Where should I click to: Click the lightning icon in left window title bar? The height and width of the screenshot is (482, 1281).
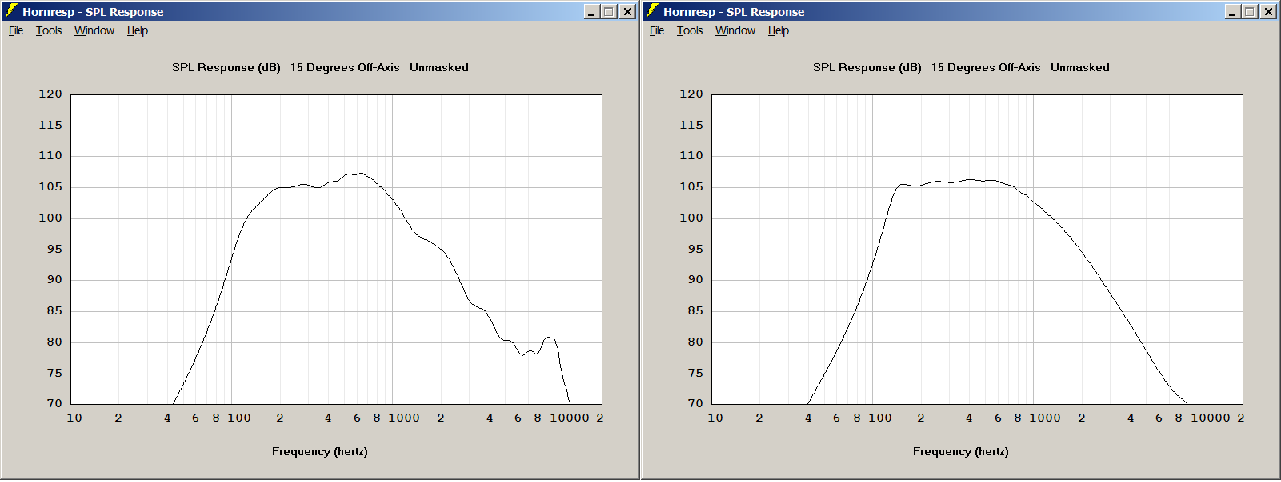click(12, 11)
